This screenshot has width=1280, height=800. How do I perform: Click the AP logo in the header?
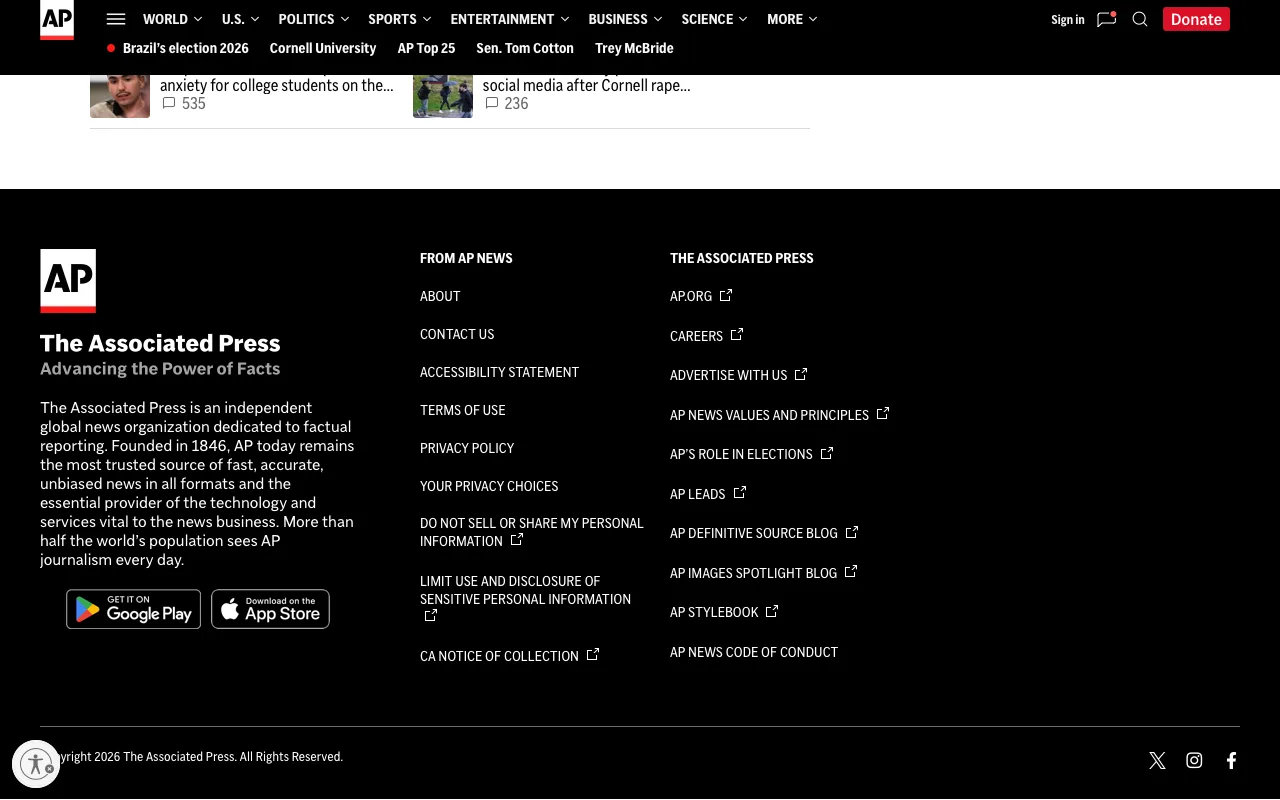click(x=57, y=20)
